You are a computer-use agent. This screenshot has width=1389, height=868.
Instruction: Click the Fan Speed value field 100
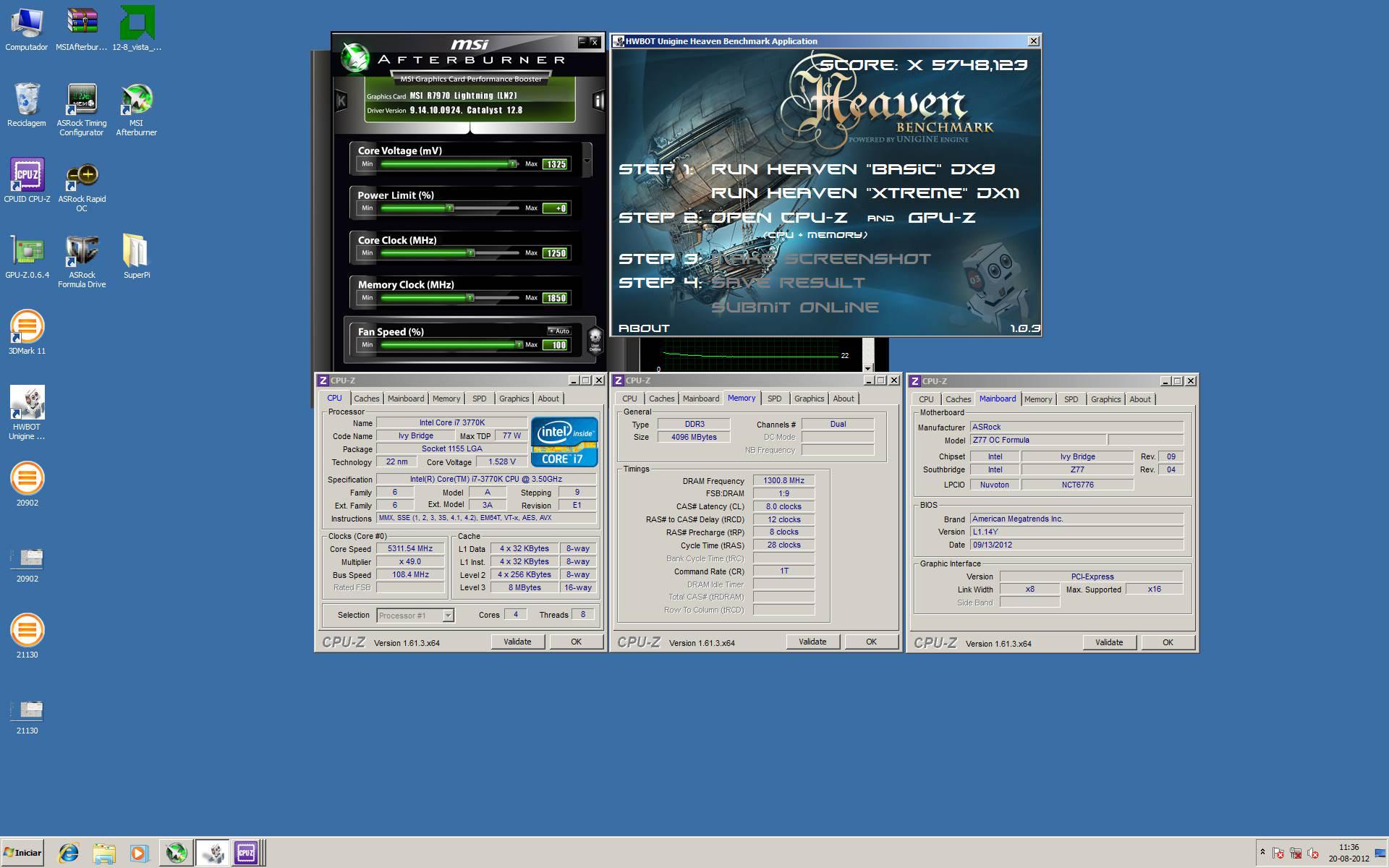pyautogui.click(x=556, y=345)
